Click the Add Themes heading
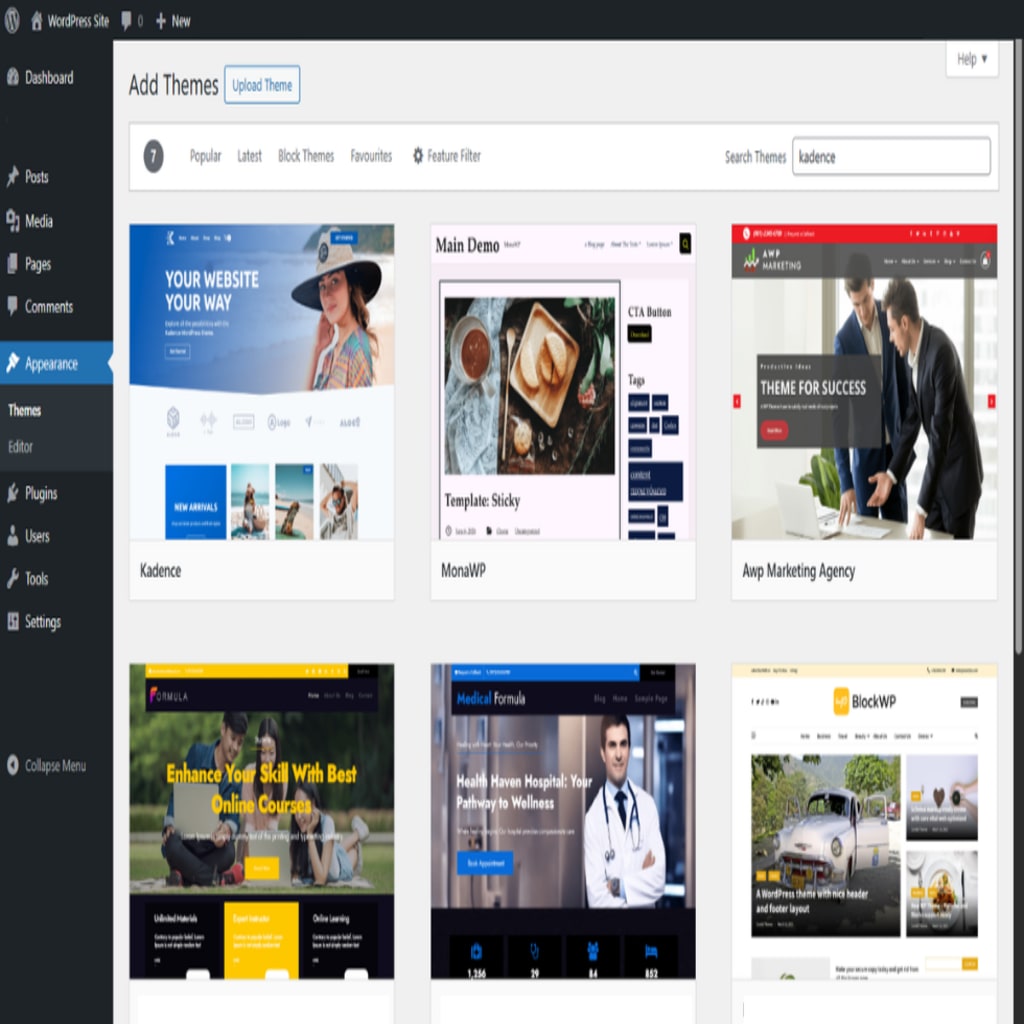Screen dimensions: 1024x1024 click(x=173, y=85)
